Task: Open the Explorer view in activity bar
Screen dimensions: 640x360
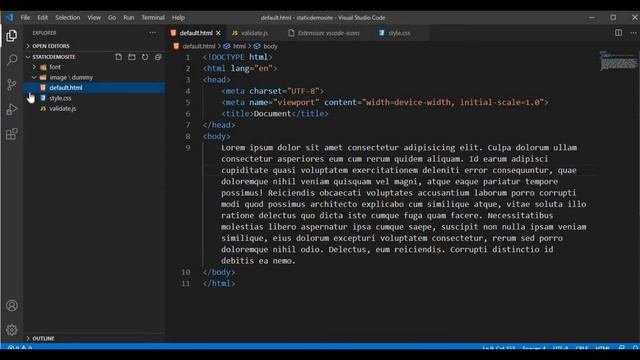Action: [x=11, y=36]
